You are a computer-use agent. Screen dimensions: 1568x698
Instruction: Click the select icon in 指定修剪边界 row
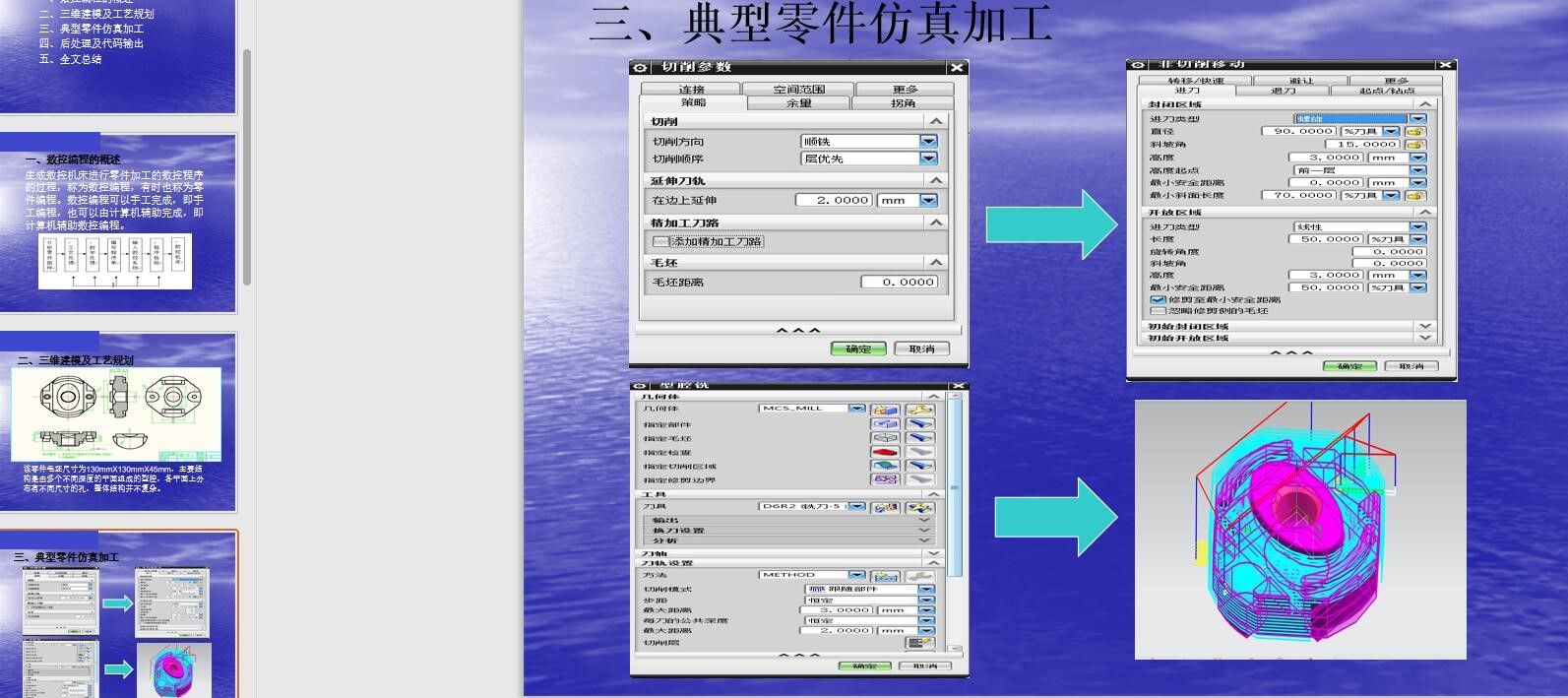886,479
